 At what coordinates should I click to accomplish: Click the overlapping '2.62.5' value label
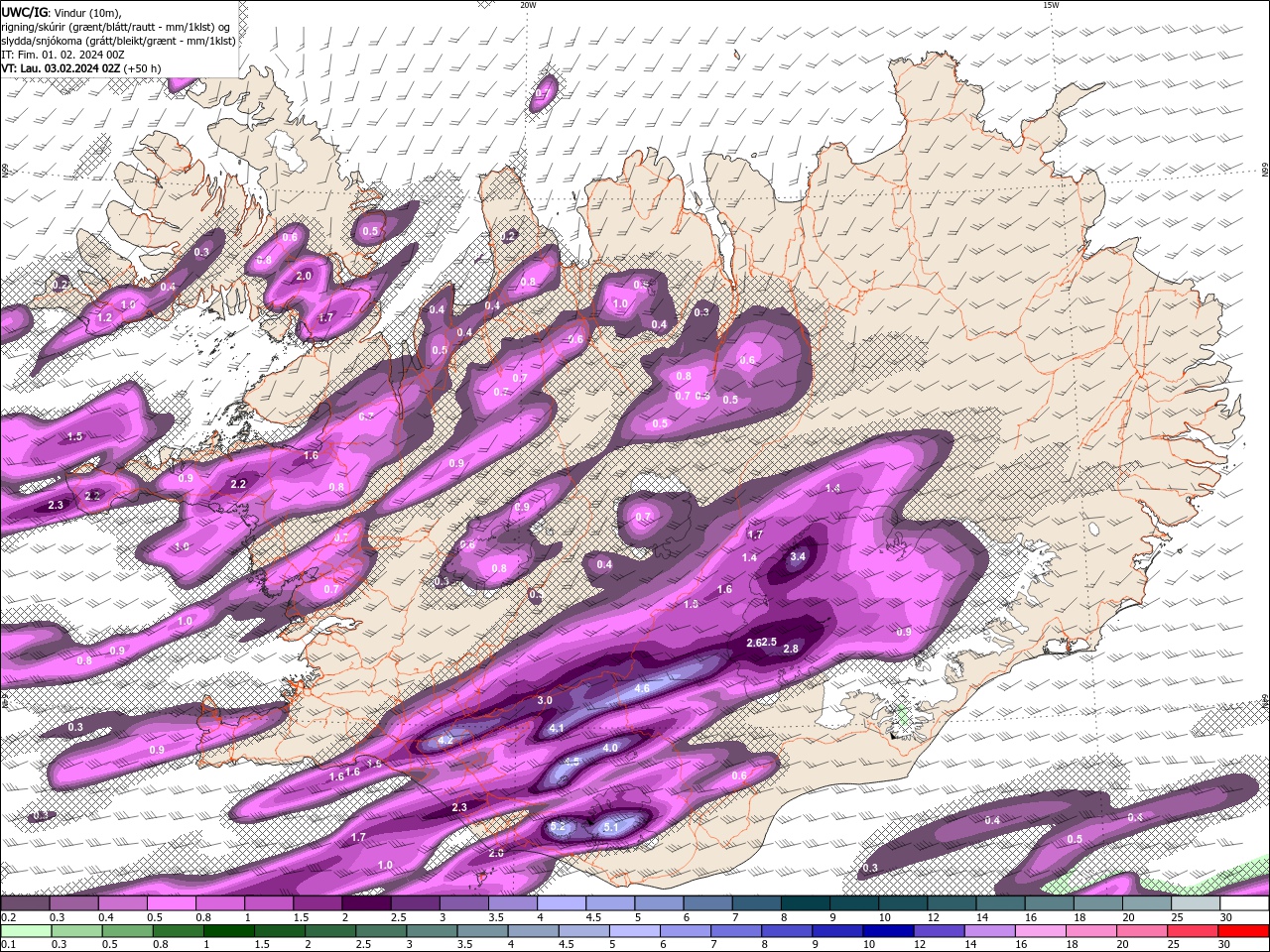point(761,643)
